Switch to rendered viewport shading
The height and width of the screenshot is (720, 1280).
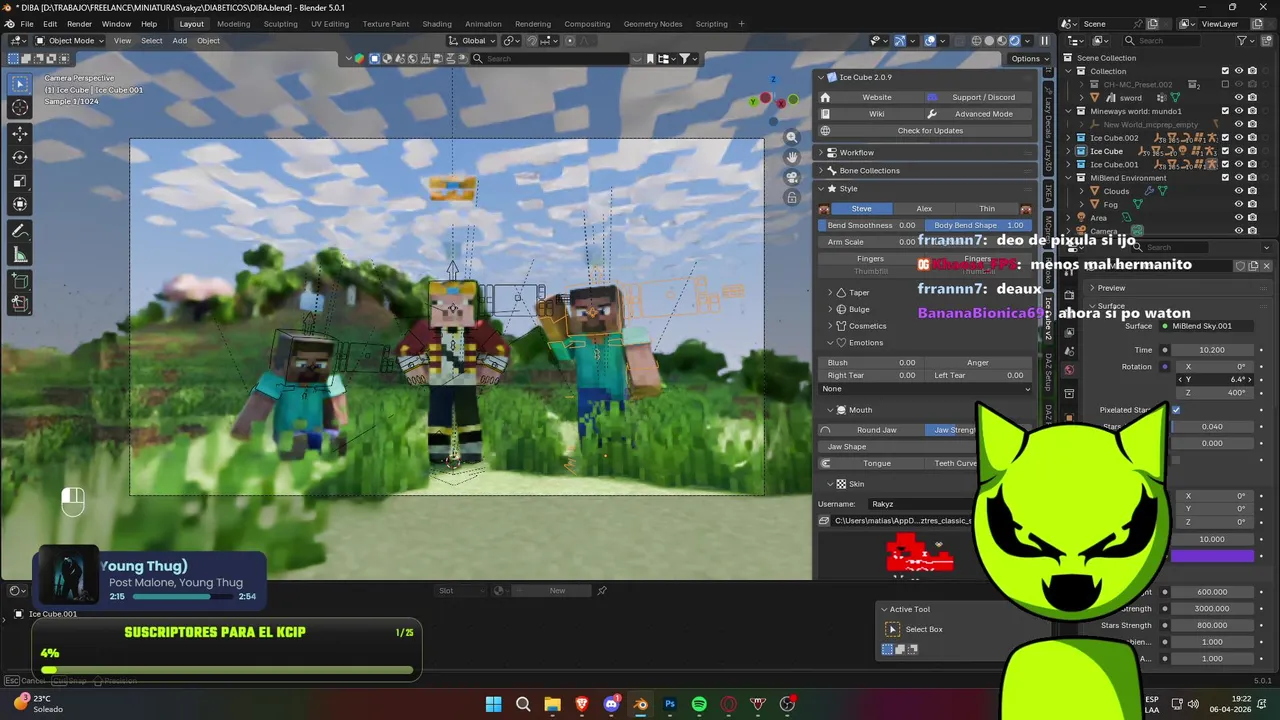click(x=1015, y=41)
